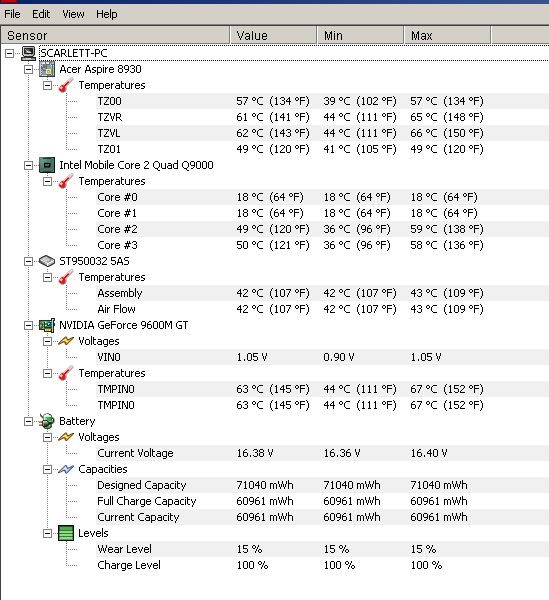Collapse the NVIDIA GeForce 9600M GT node
This screenshot has width=549, height=600.
pyautogui.click(x=28, y=325)
